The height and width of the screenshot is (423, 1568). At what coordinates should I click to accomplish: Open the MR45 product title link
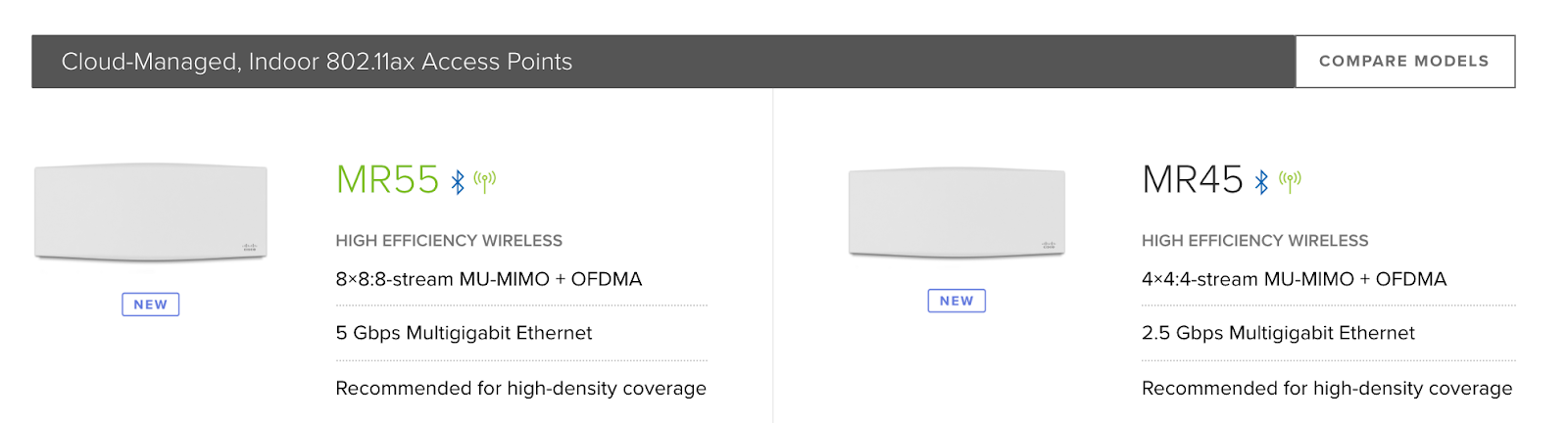coord(1193,180)
